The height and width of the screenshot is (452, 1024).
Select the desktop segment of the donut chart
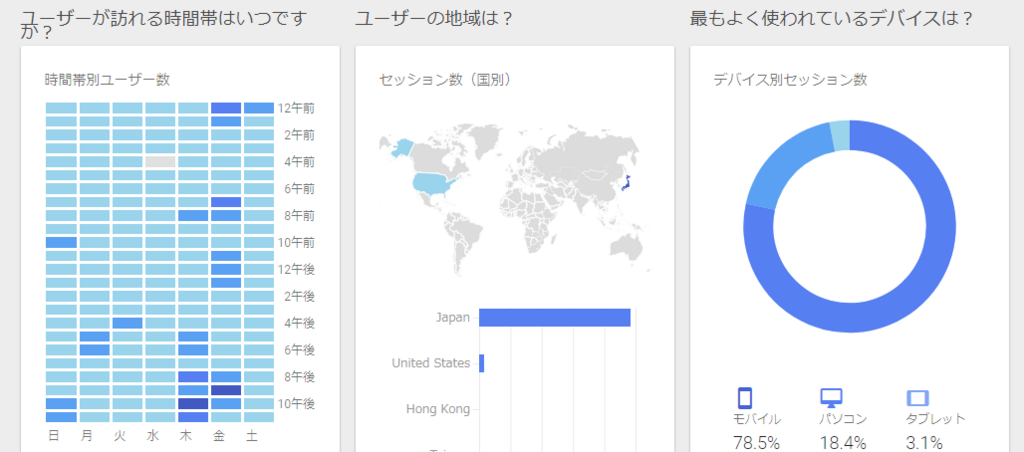click(790, 163)
